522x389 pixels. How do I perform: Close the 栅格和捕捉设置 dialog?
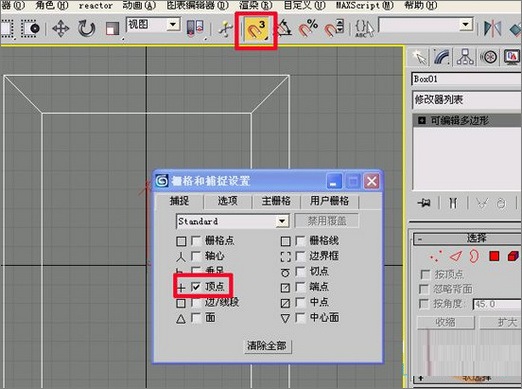[371, 181]
